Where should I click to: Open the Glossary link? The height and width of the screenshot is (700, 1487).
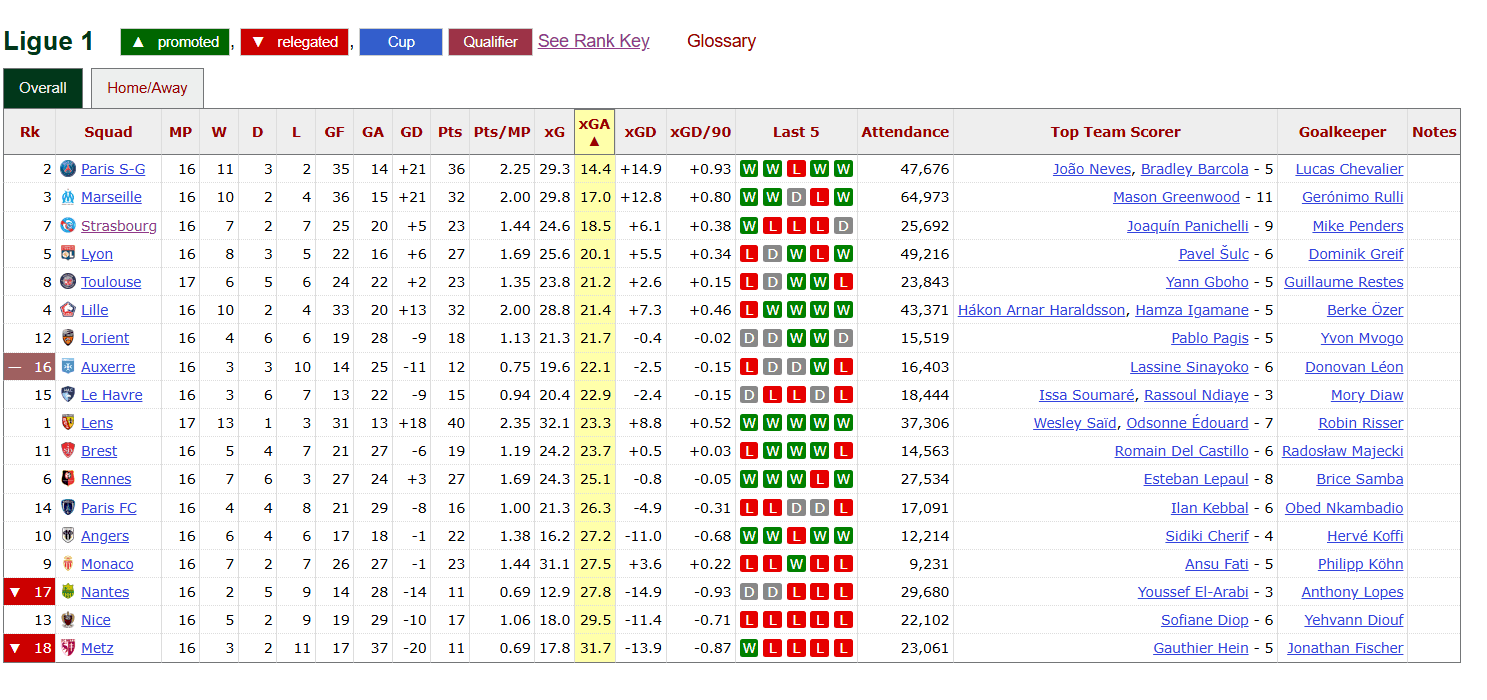(x=721, y=41)
